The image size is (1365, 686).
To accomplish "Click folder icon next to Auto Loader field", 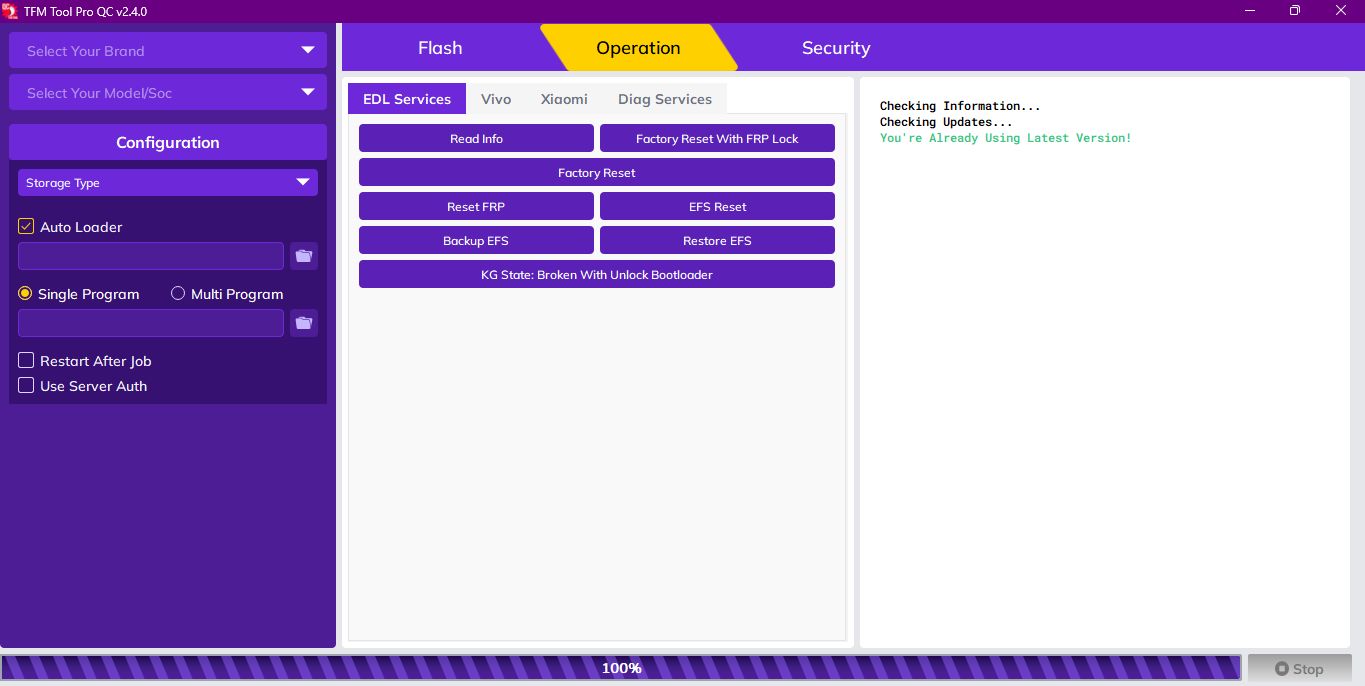I will tap(304, 256).
